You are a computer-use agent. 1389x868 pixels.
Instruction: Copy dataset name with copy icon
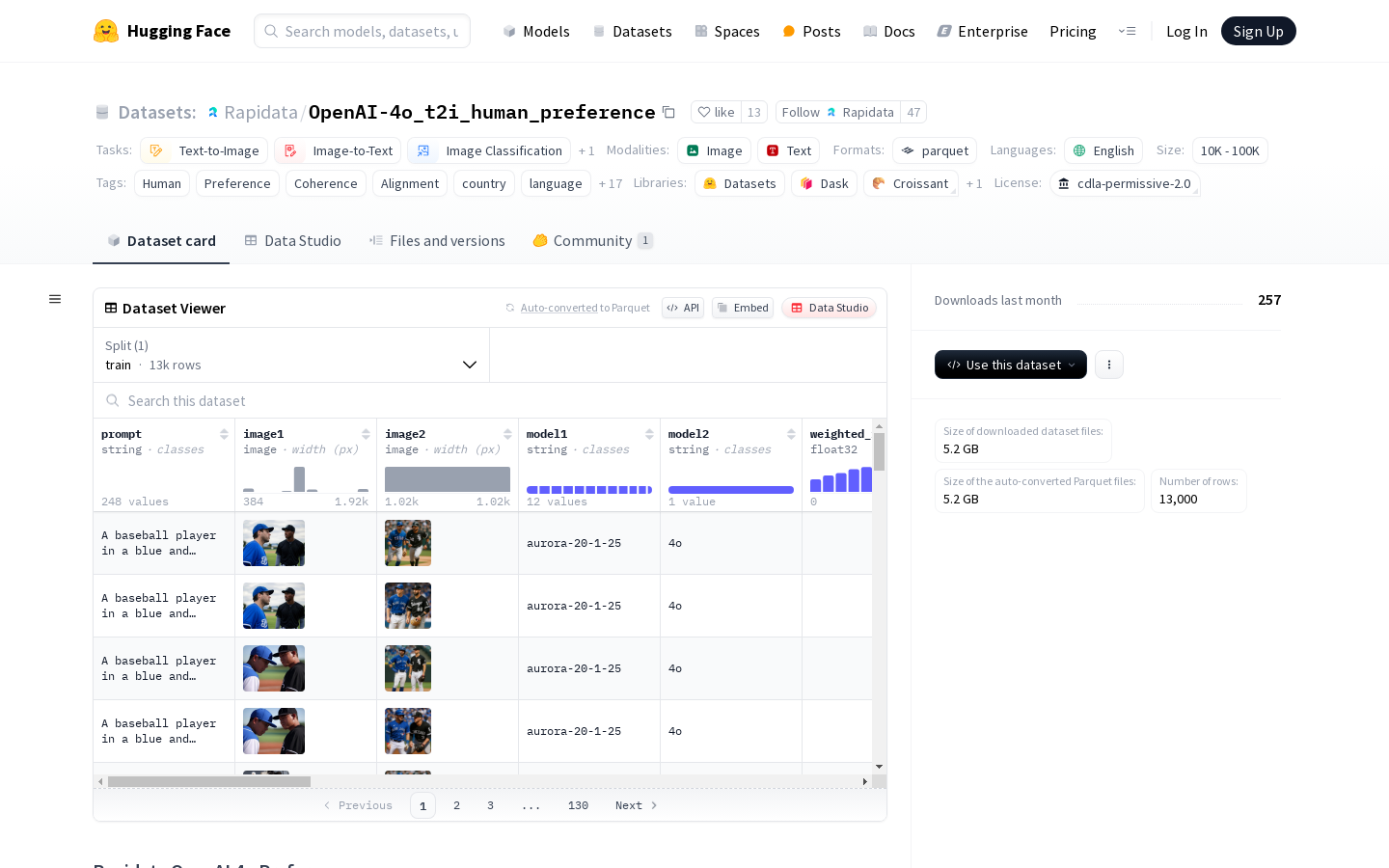click(x=668, y=112)
